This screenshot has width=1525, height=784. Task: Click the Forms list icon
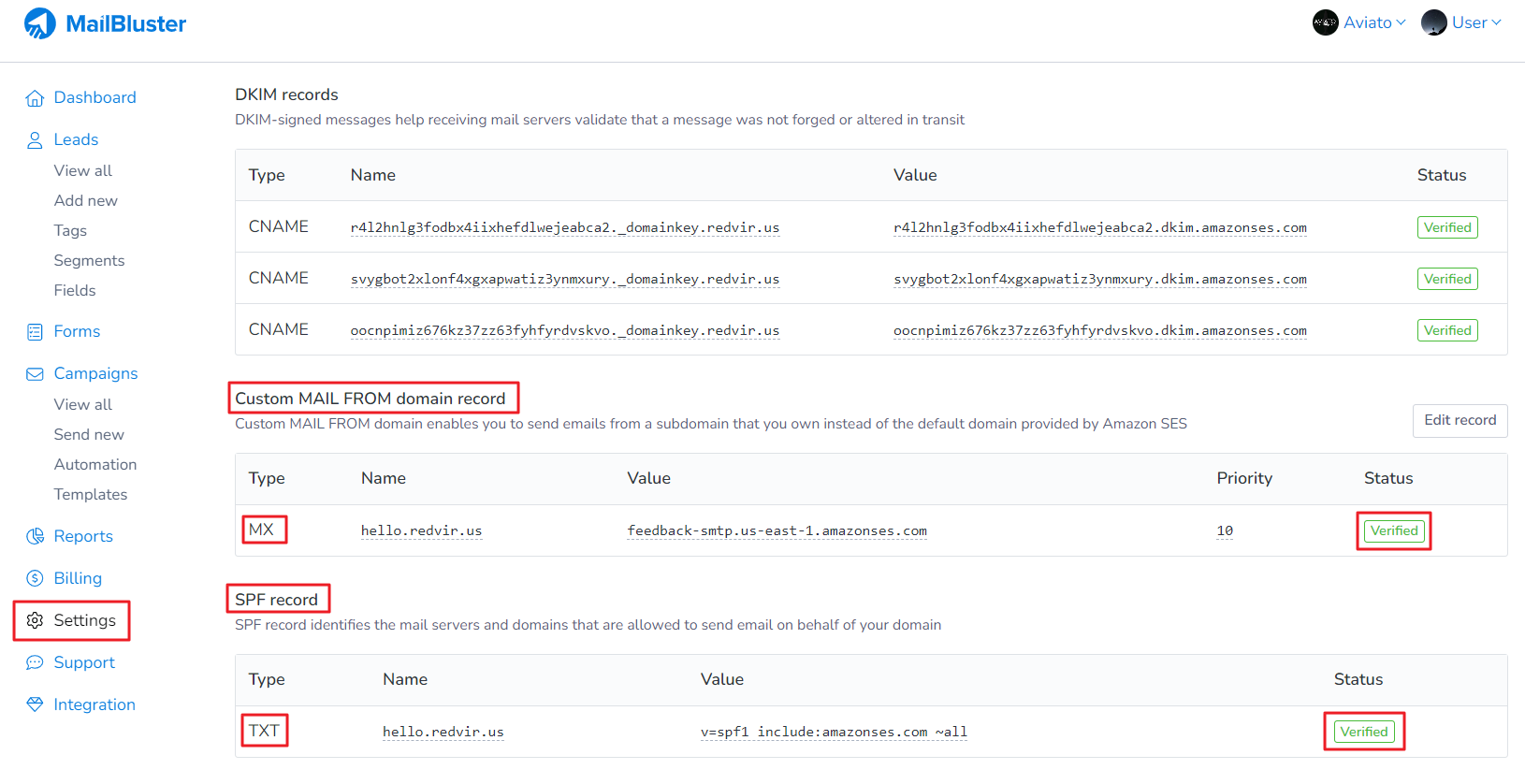[35, 332]
